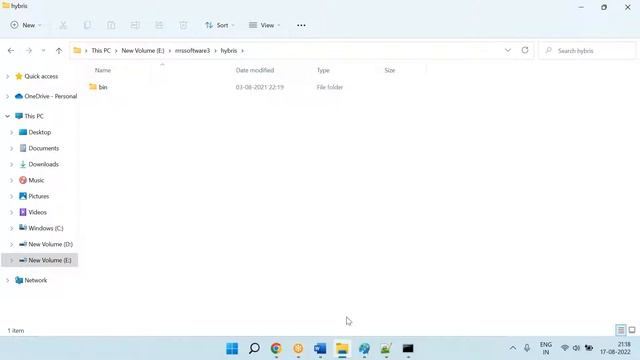Click the microphone tray icon
This screenshot has height=360, width=640.
pyautogui.click(x=527, y=348)
